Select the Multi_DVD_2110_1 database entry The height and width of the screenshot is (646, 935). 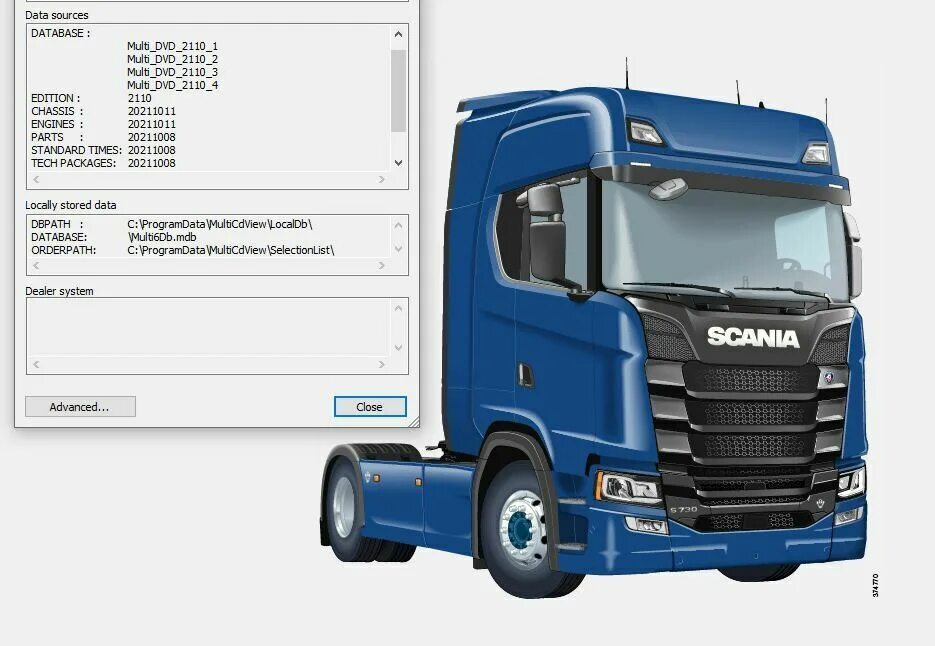(x=172, y=45)
